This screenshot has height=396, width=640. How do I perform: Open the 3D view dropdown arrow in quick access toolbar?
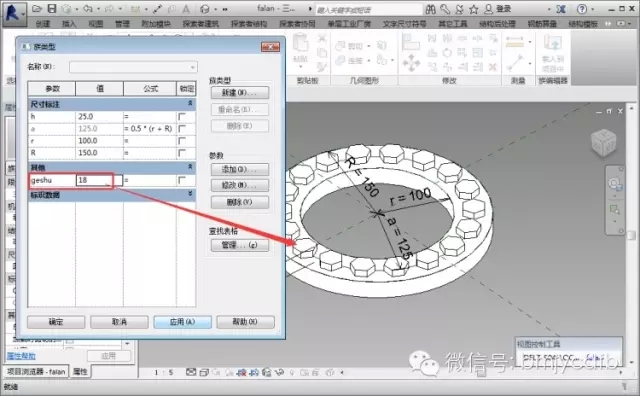(216, 9)
